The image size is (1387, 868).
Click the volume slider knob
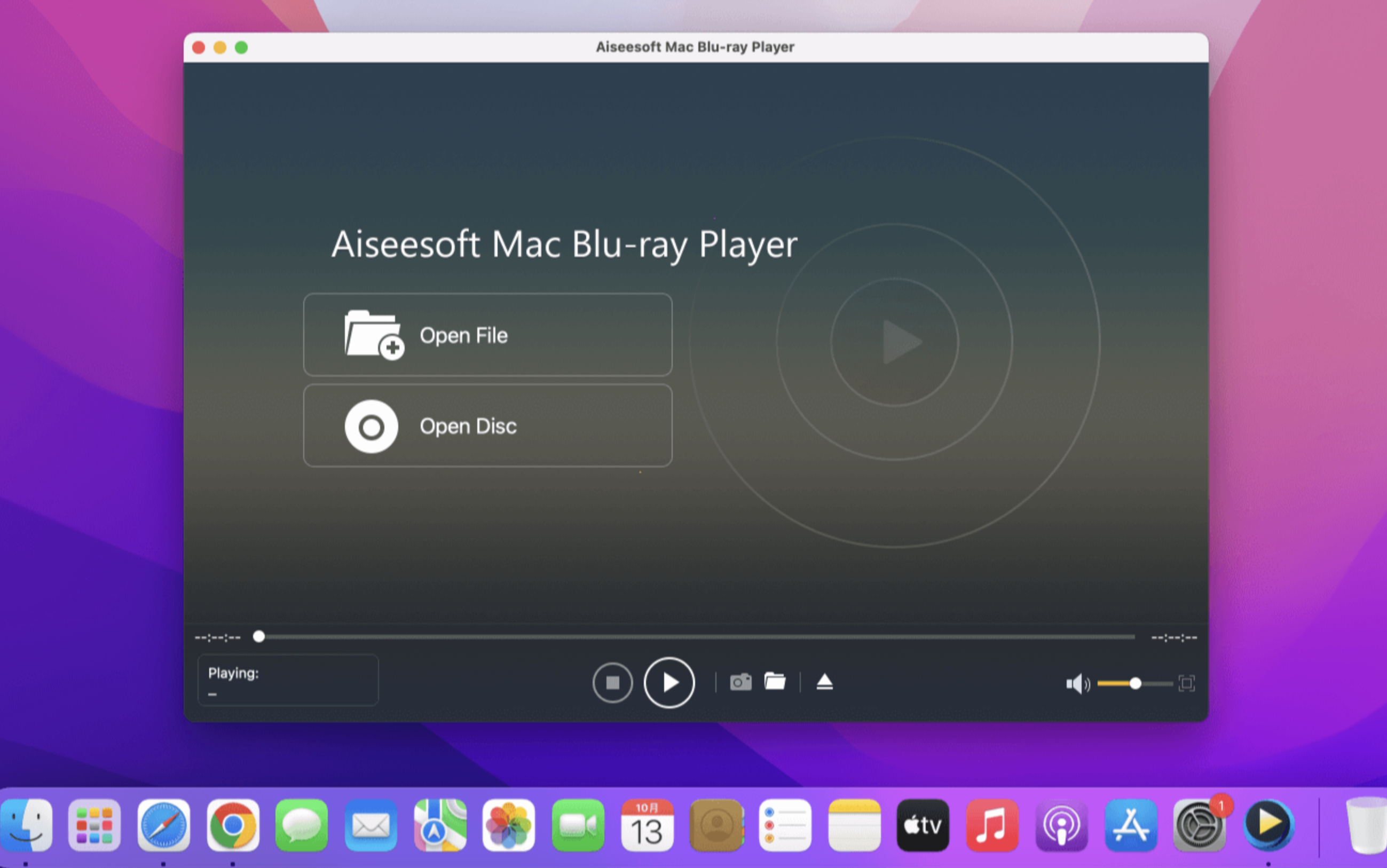point(1135,684)
